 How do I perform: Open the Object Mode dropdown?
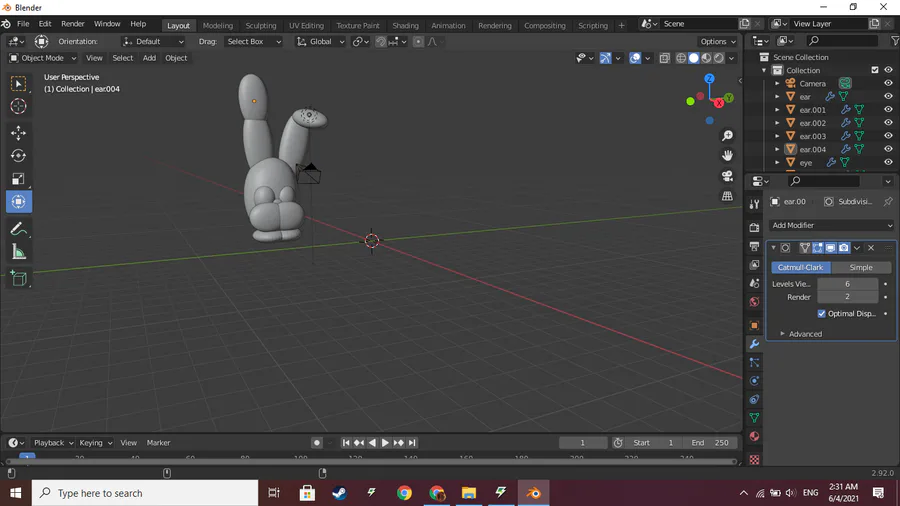[42, 58]
